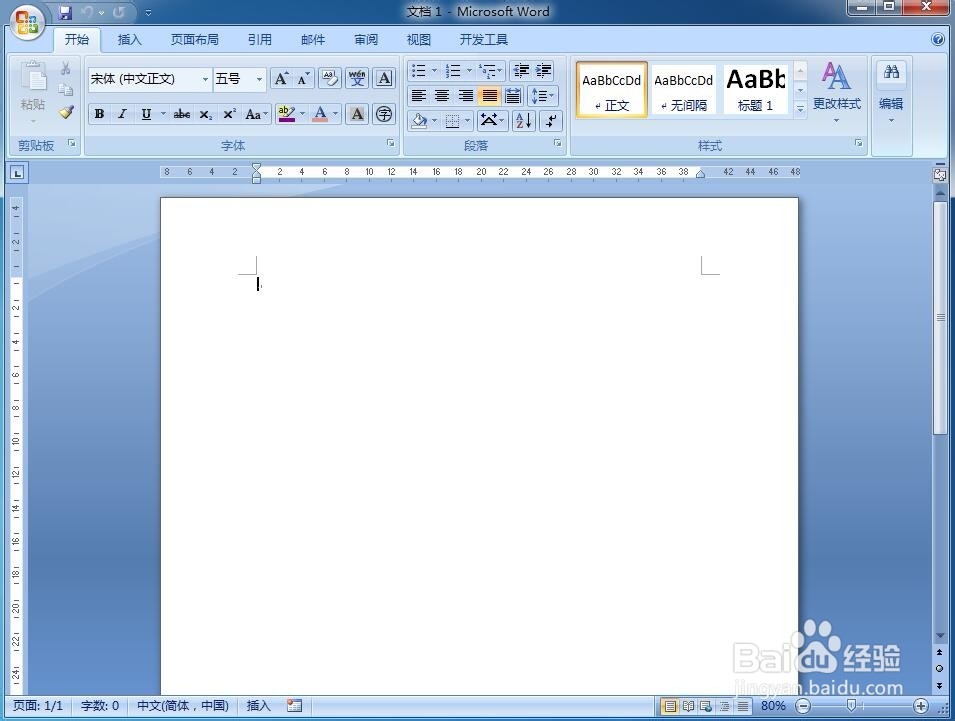Apply the 标题 1 style
Screen dimensions: 955x721
[x=756, y=90]
